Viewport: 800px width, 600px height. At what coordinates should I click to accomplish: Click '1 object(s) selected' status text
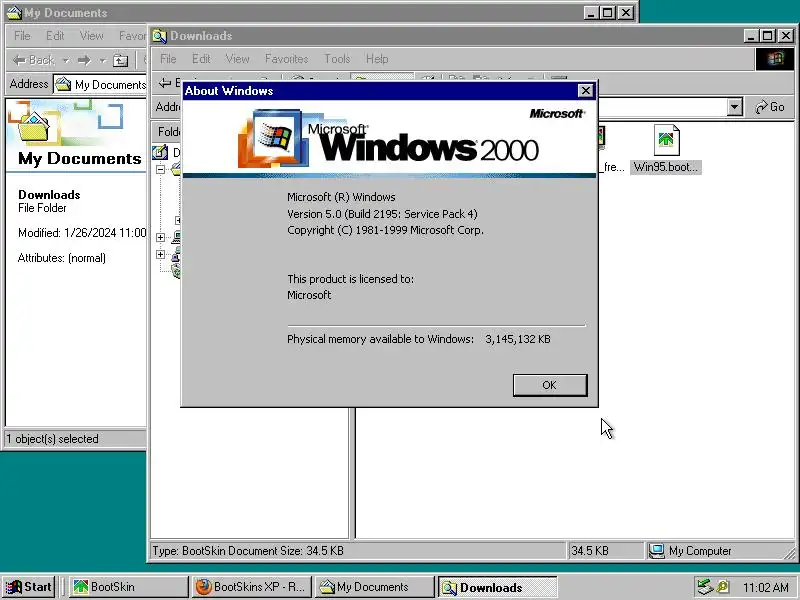point(52,439)
